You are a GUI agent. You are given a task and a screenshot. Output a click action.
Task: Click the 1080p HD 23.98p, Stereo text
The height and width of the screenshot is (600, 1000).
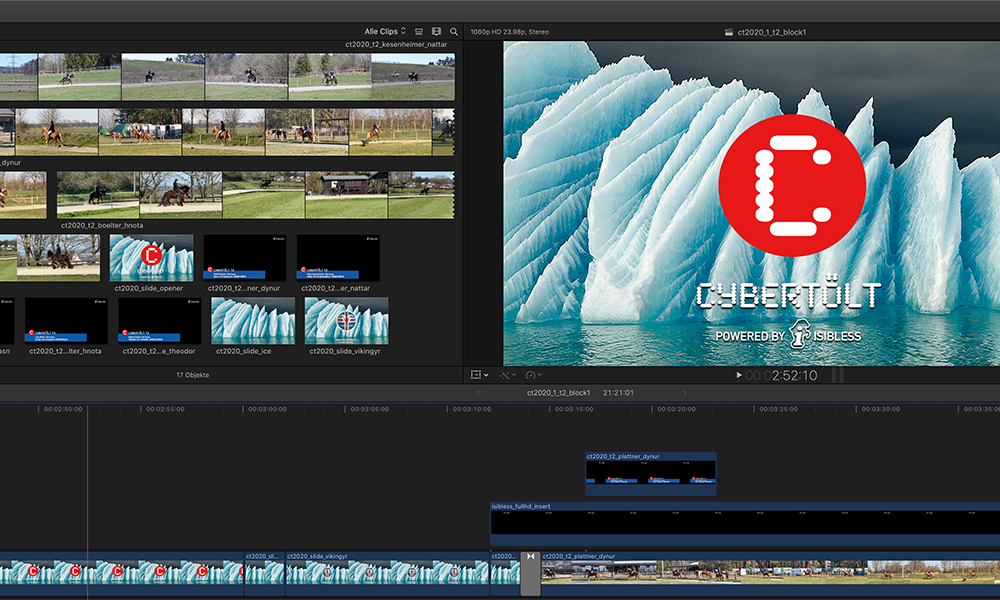tap(510, 32)
